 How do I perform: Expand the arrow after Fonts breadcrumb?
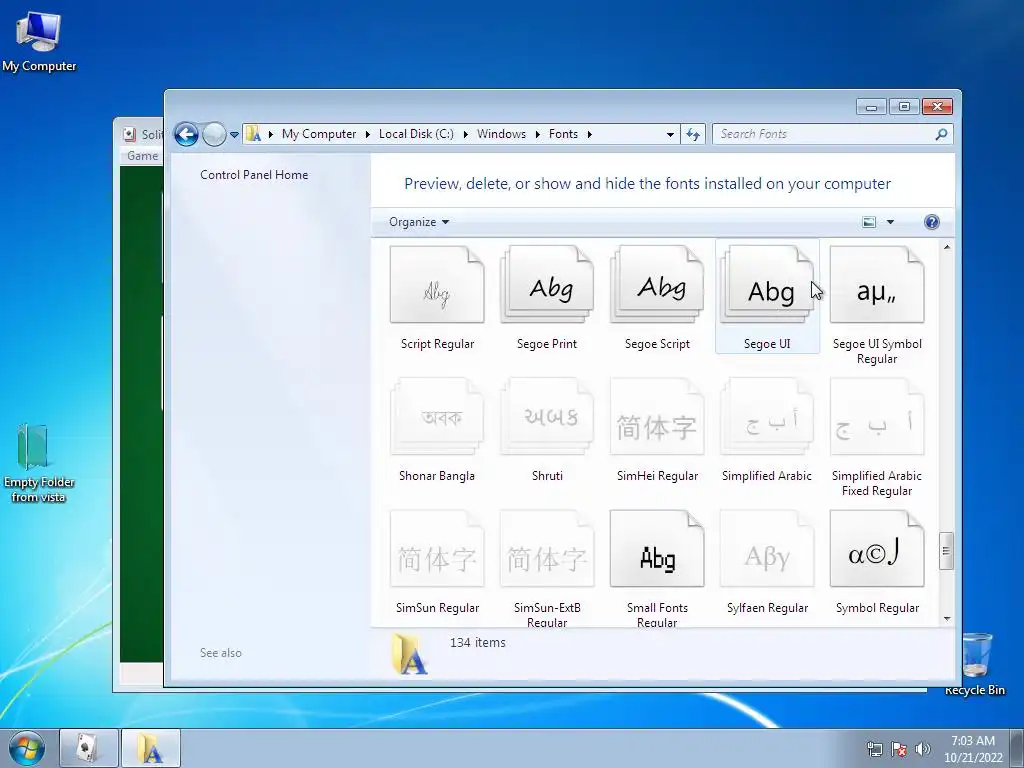pyautogui.click(x=590, y=135)
